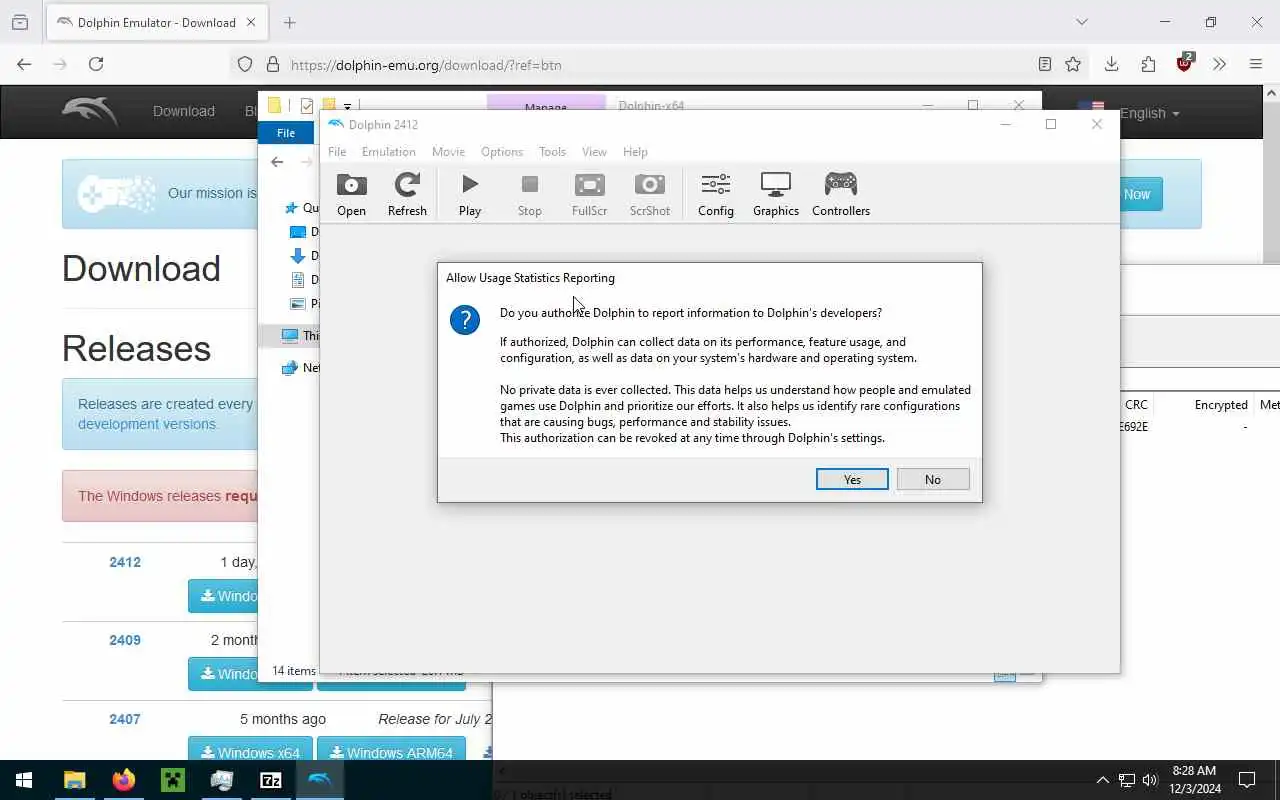Viewport: 1280px width, 800px height.
Task: Expand the Explorer quick access toolbar dropdown arrow
Action: point(347,105)
